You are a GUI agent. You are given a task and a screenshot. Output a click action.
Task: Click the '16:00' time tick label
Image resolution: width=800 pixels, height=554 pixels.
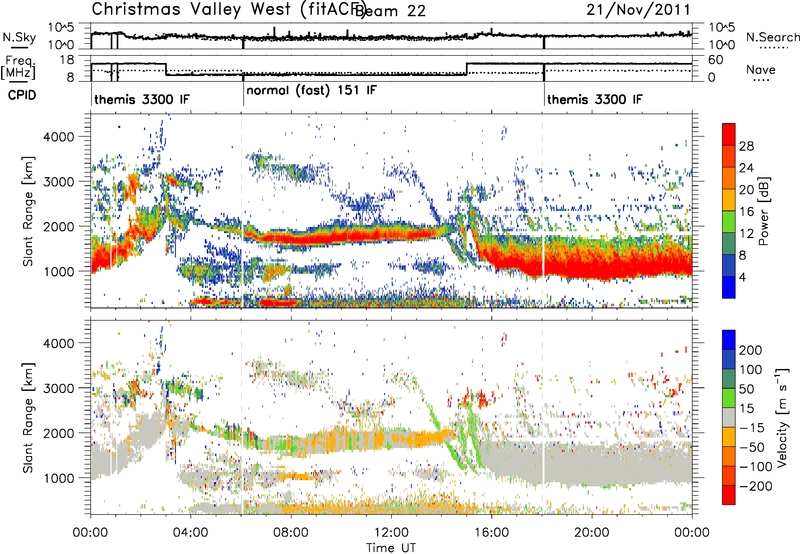[x=491, y=533]
